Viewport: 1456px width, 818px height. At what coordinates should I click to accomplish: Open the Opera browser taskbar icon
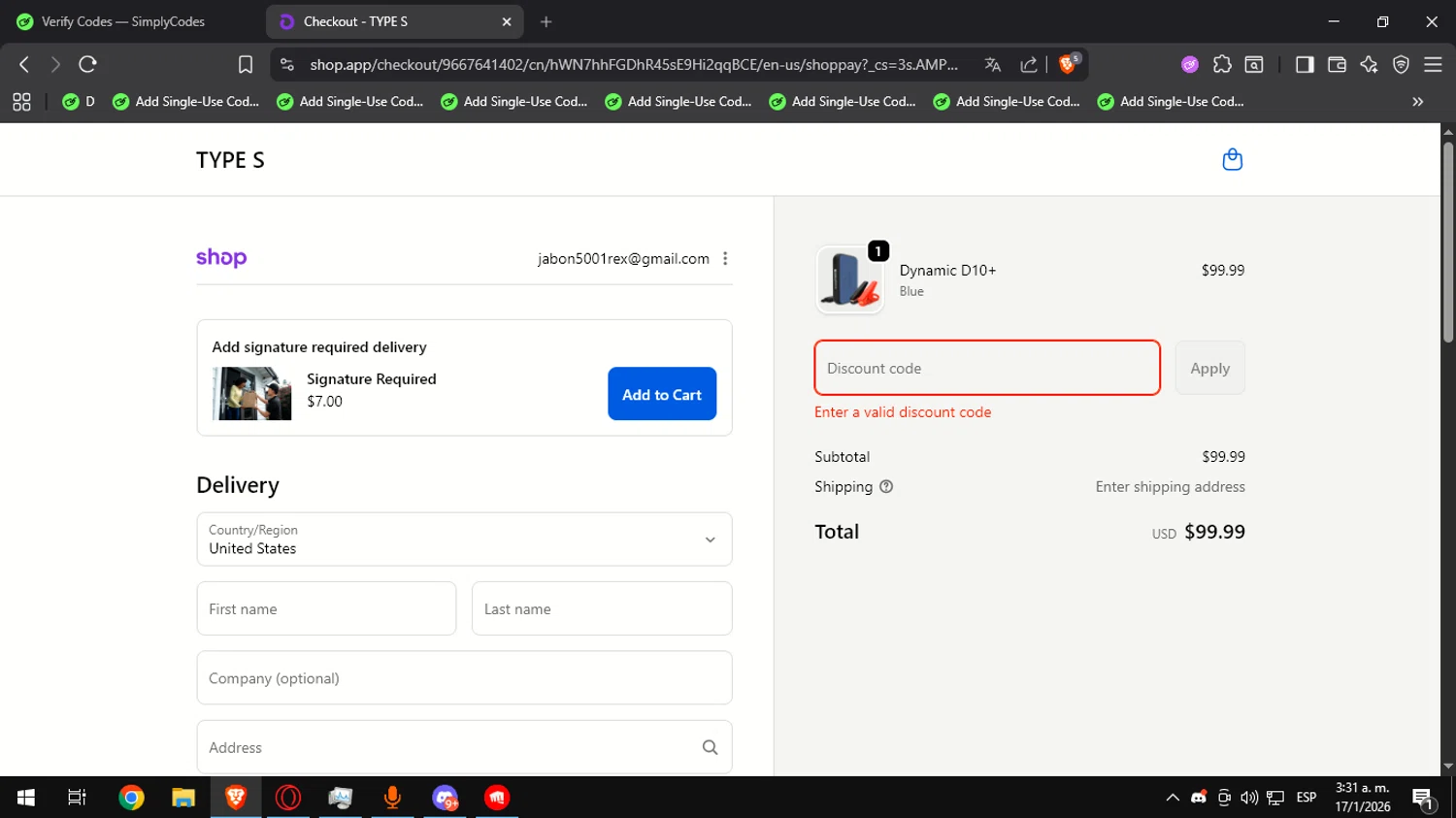(x=288, y=798)
